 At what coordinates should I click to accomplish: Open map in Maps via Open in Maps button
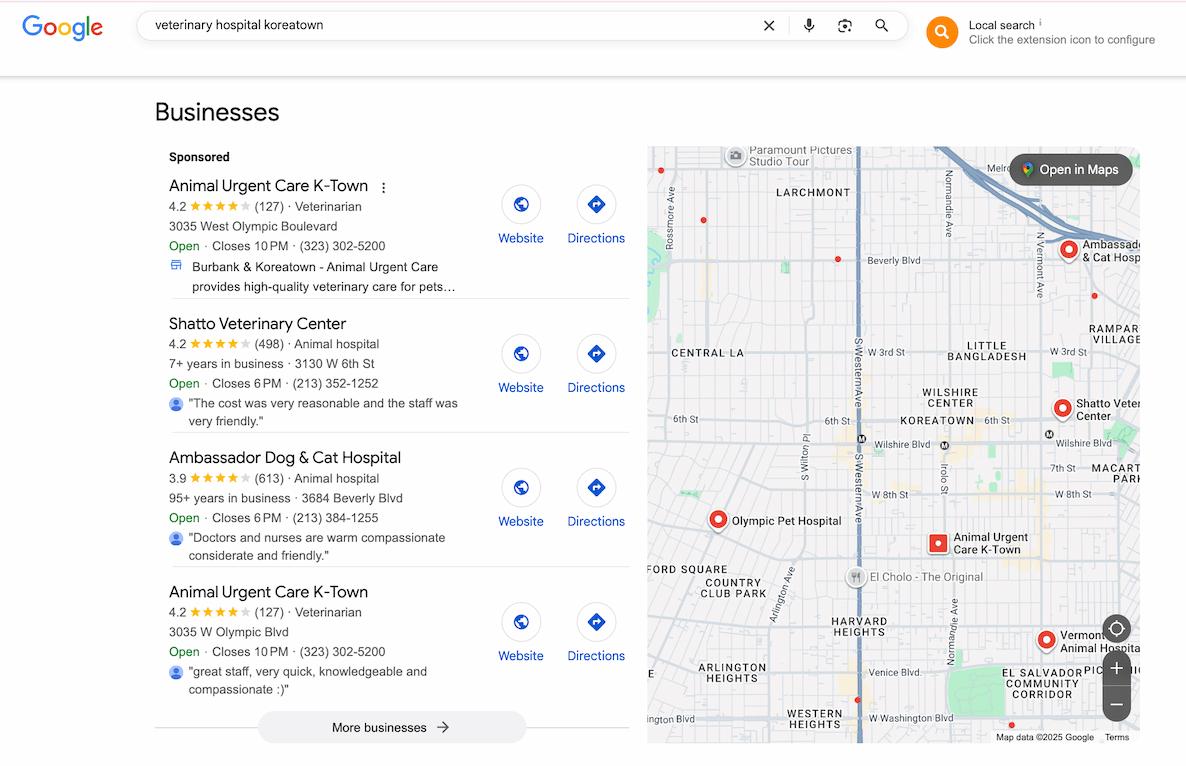[x=1071, y=169]
